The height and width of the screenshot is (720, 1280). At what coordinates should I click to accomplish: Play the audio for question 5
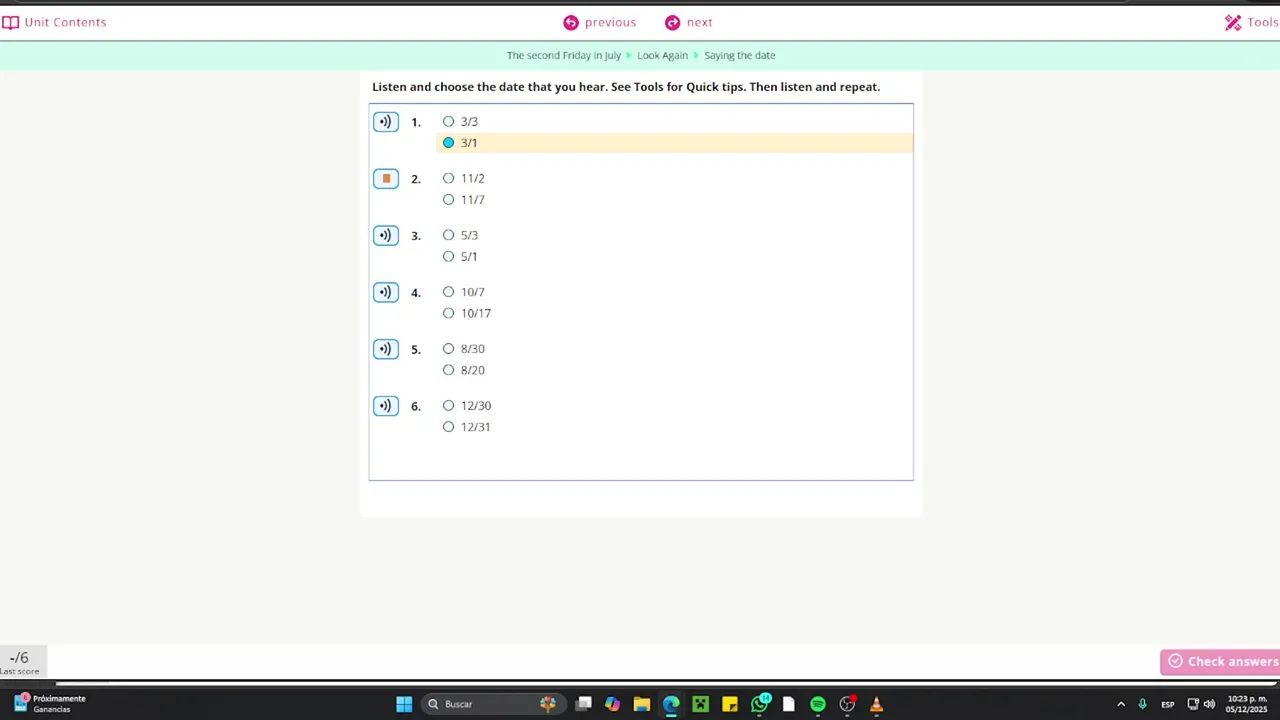pyautogui.click(x=385, y=349)
